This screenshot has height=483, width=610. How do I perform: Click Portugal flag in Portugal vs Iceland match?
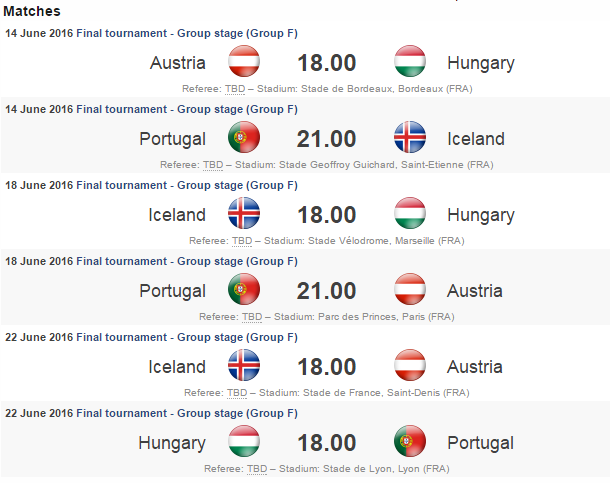244,138
